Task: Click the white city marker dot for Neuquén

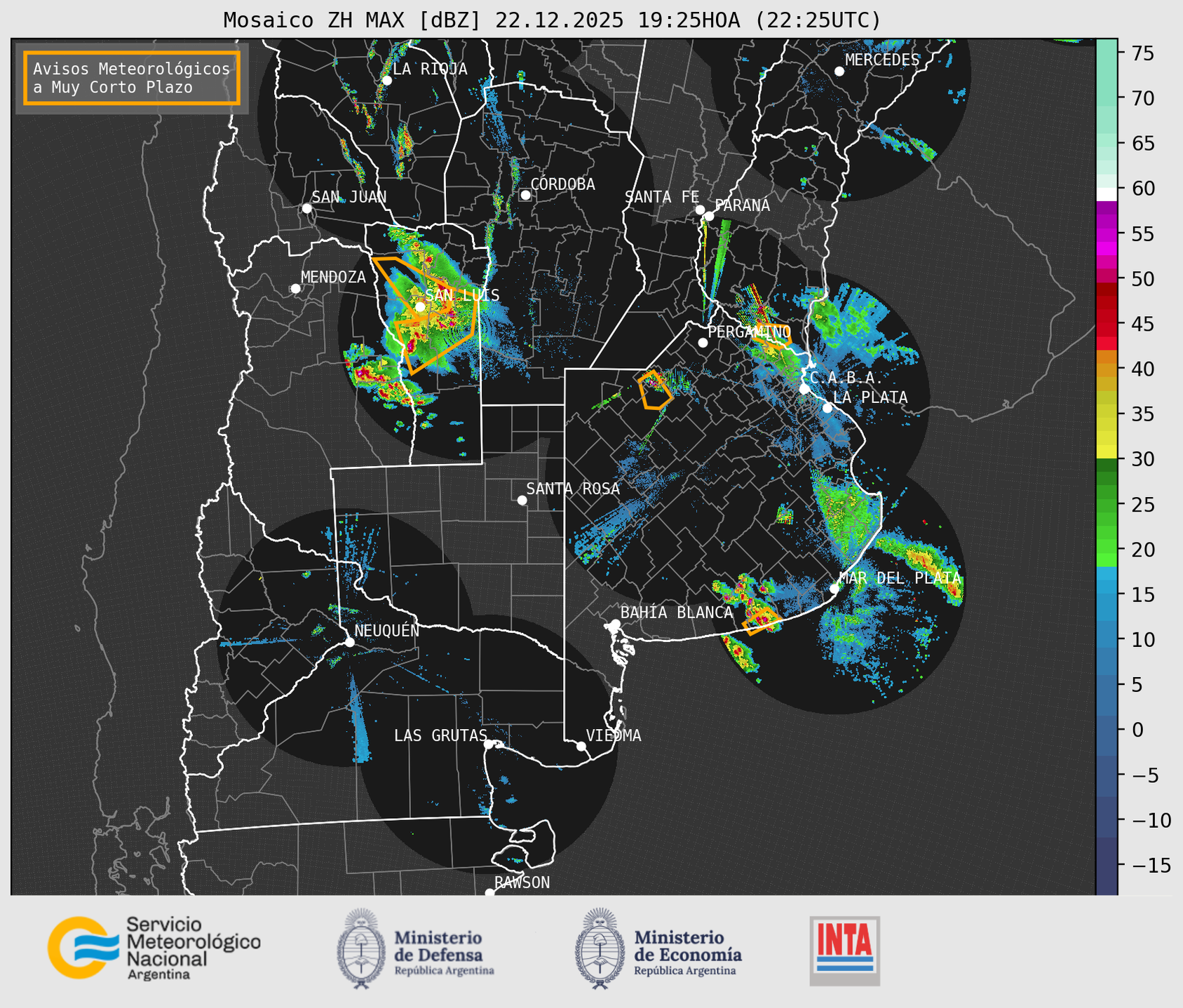Action: pyautogui.click(x=350, y=642)
